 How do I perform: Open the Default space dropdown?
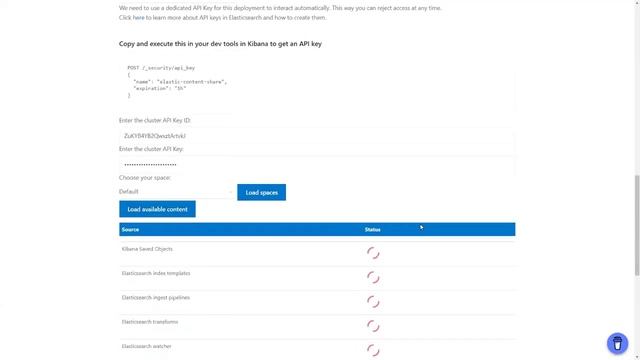point(176,191)
